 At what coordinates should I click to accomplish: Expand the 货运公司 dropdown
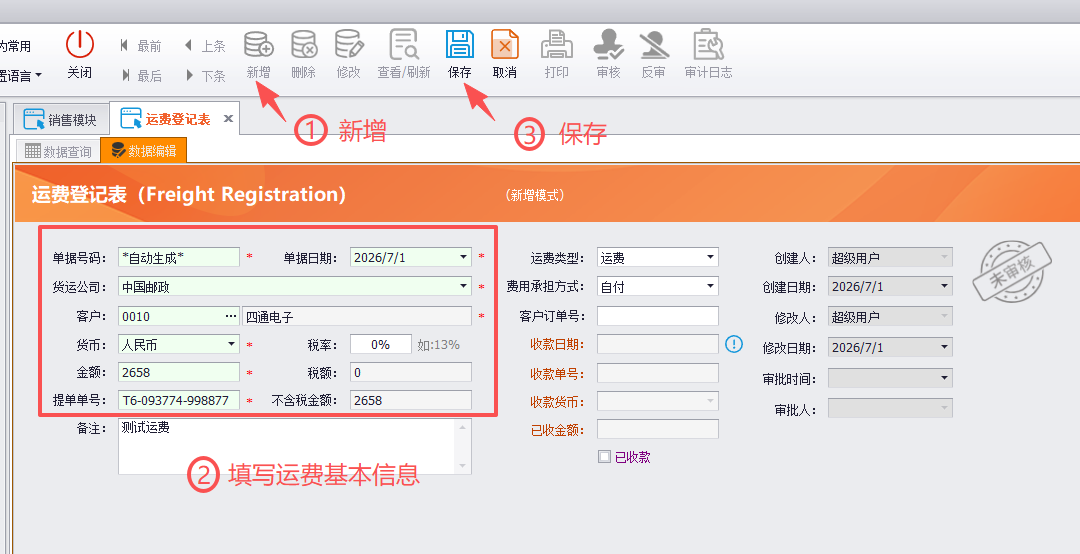[464, 286]
